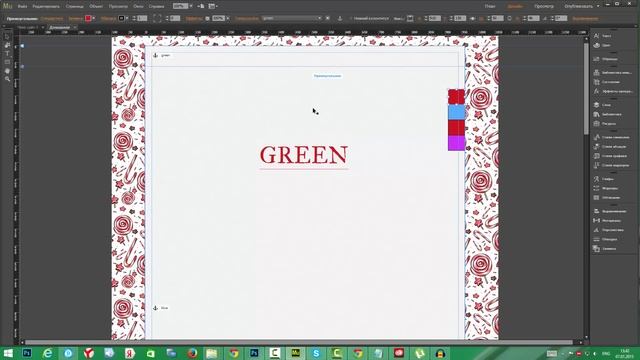The width and height of the screenshot is (640, 360).
Task: Open the Swatches panel icon
Action: pyautogui.click(x=596, y=59)
